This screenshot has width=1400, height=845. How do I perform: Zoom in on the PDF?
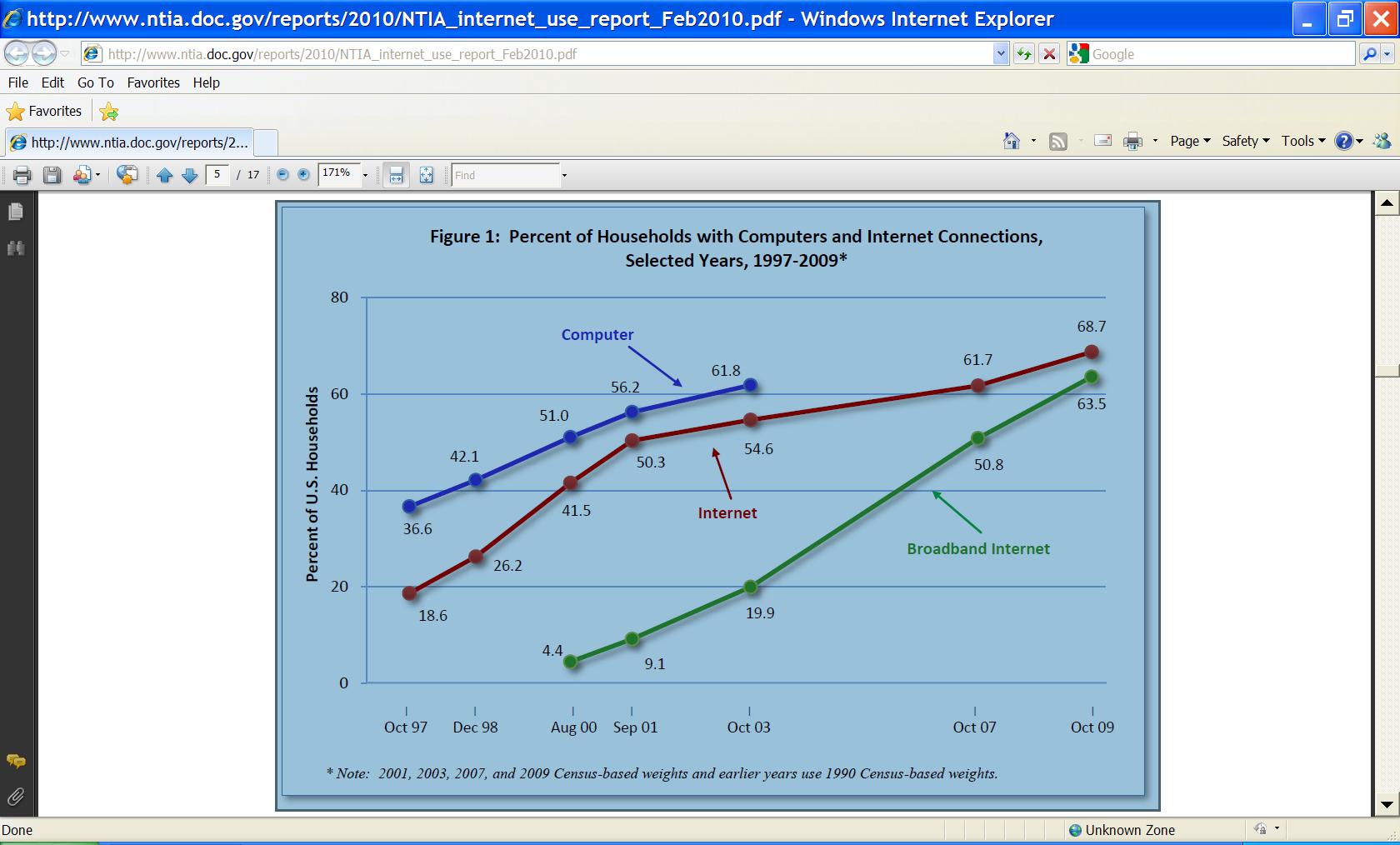point(303,175)
